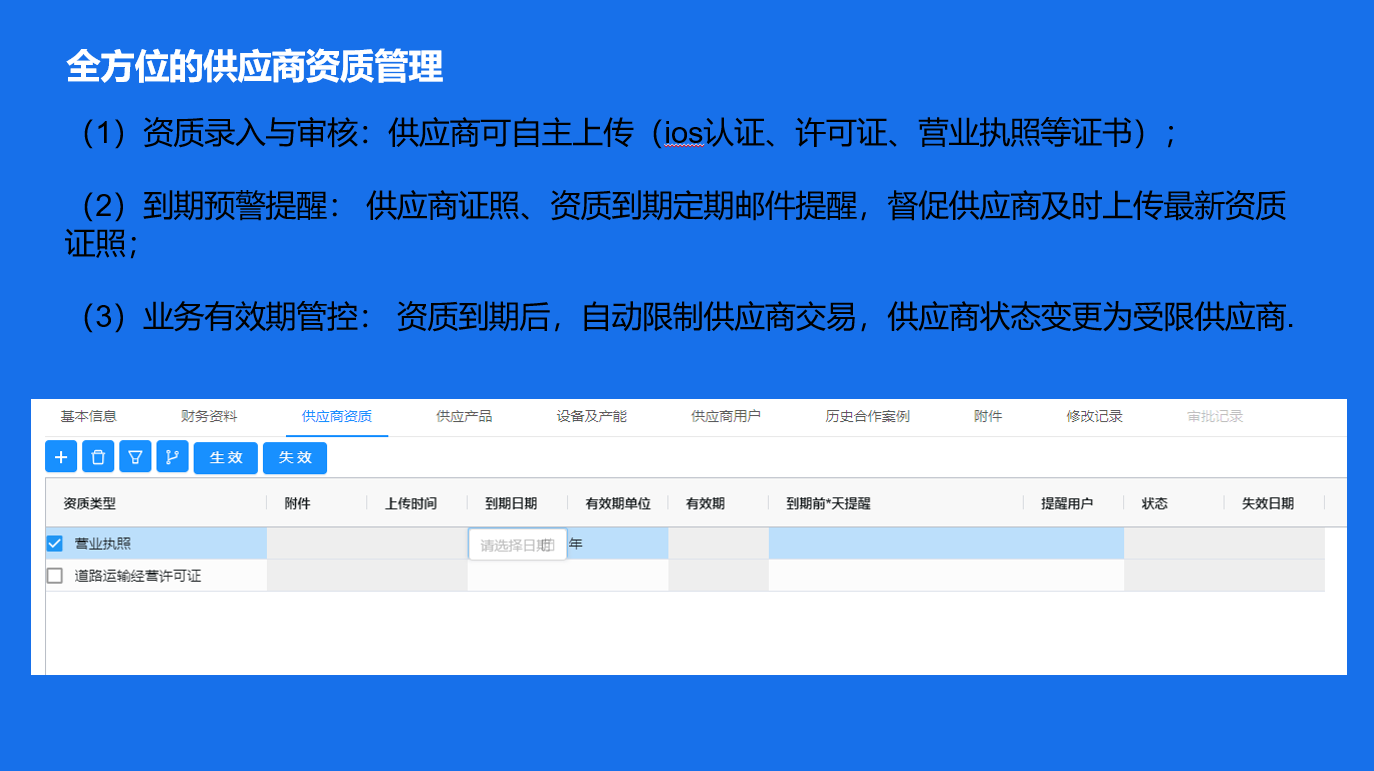Switch to 供应商用户 tab
The width and height of the screenshot is (1374, 771).
click(x=725, y=416)
